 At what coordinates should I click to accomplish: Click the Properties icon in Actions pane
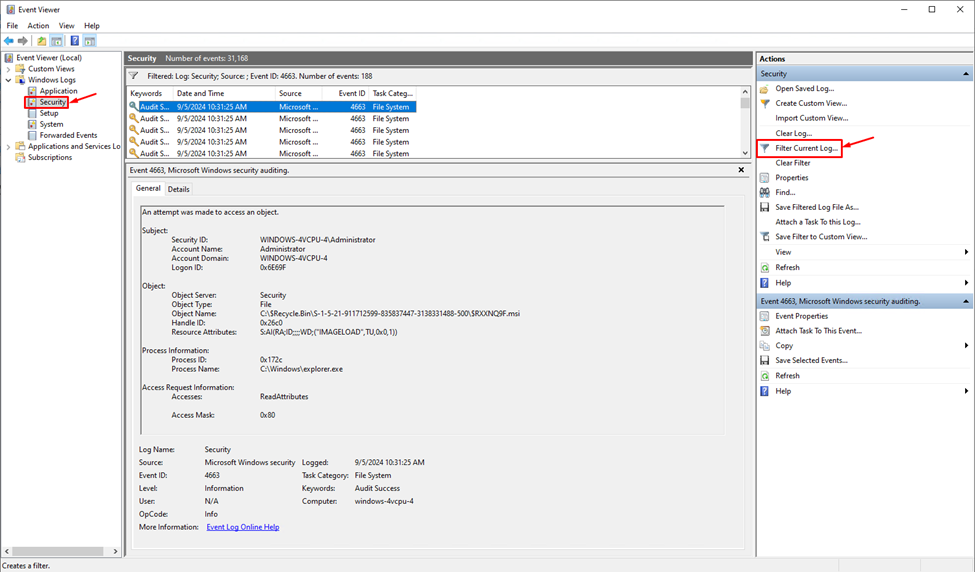coord(764,178)
